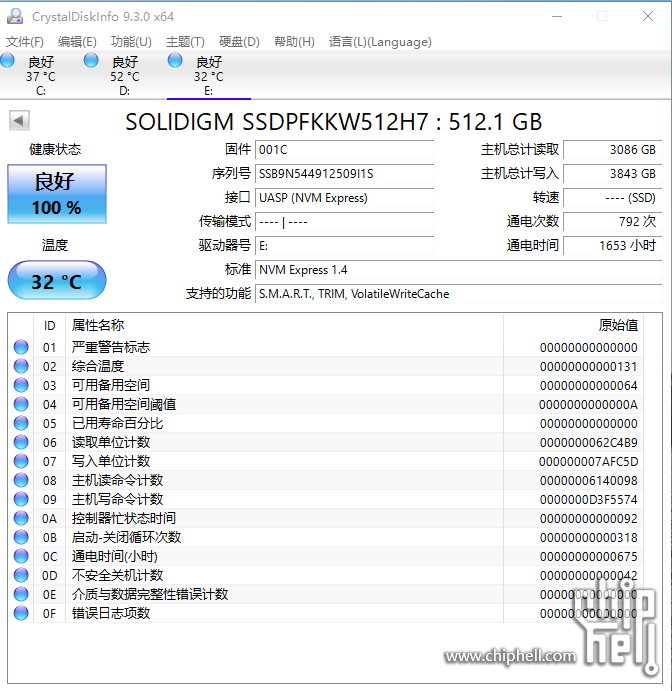This screenshot has height=691, width=672.
Task: Click the CrystalDiskInfo app icon in title bar
Action: tap(15, 16)
